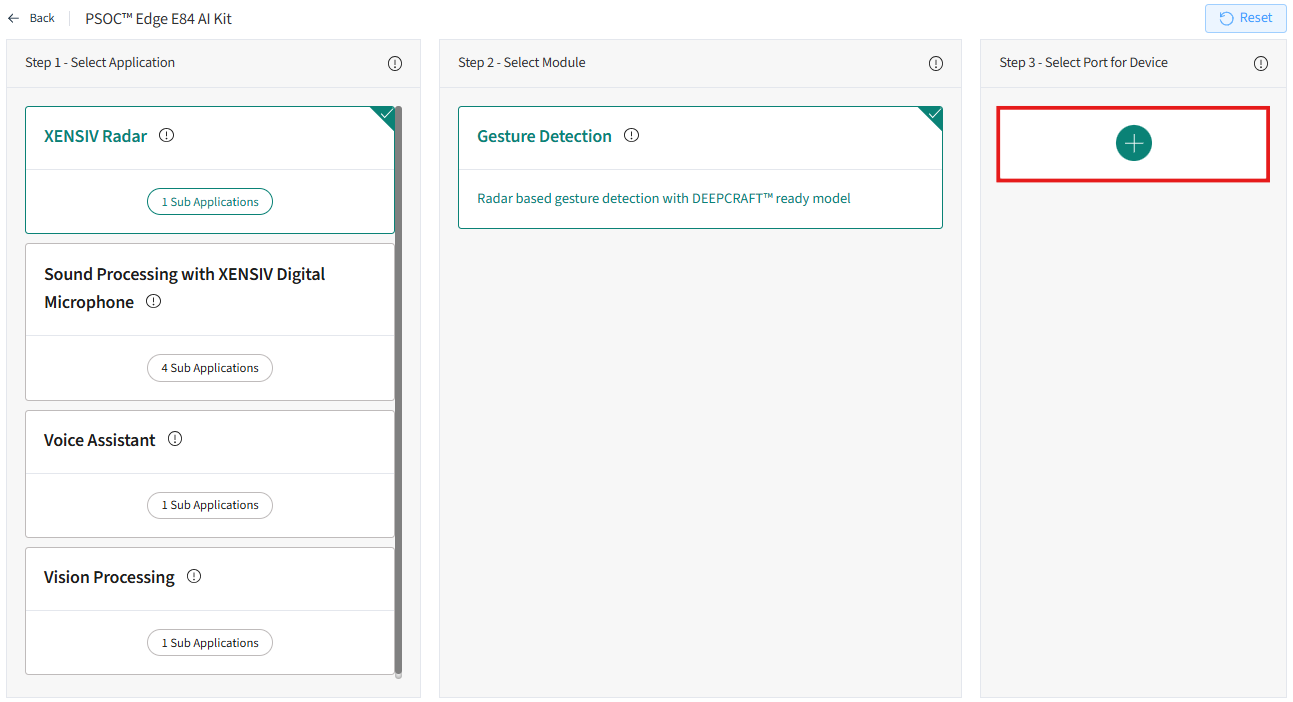
Task: Click the application list vertical scrollbar
Action: pos(398,390)
